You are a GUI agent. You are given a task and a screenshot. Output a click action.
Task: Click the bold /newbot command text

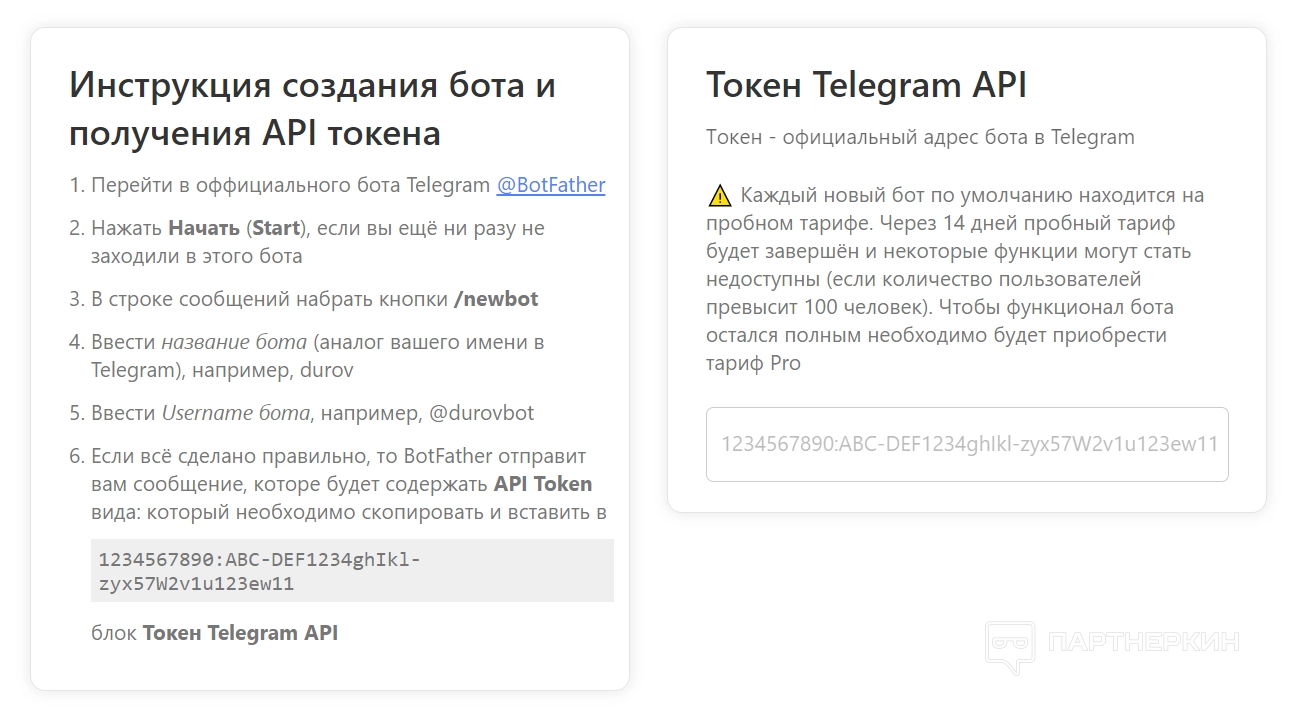pos(496,299)
